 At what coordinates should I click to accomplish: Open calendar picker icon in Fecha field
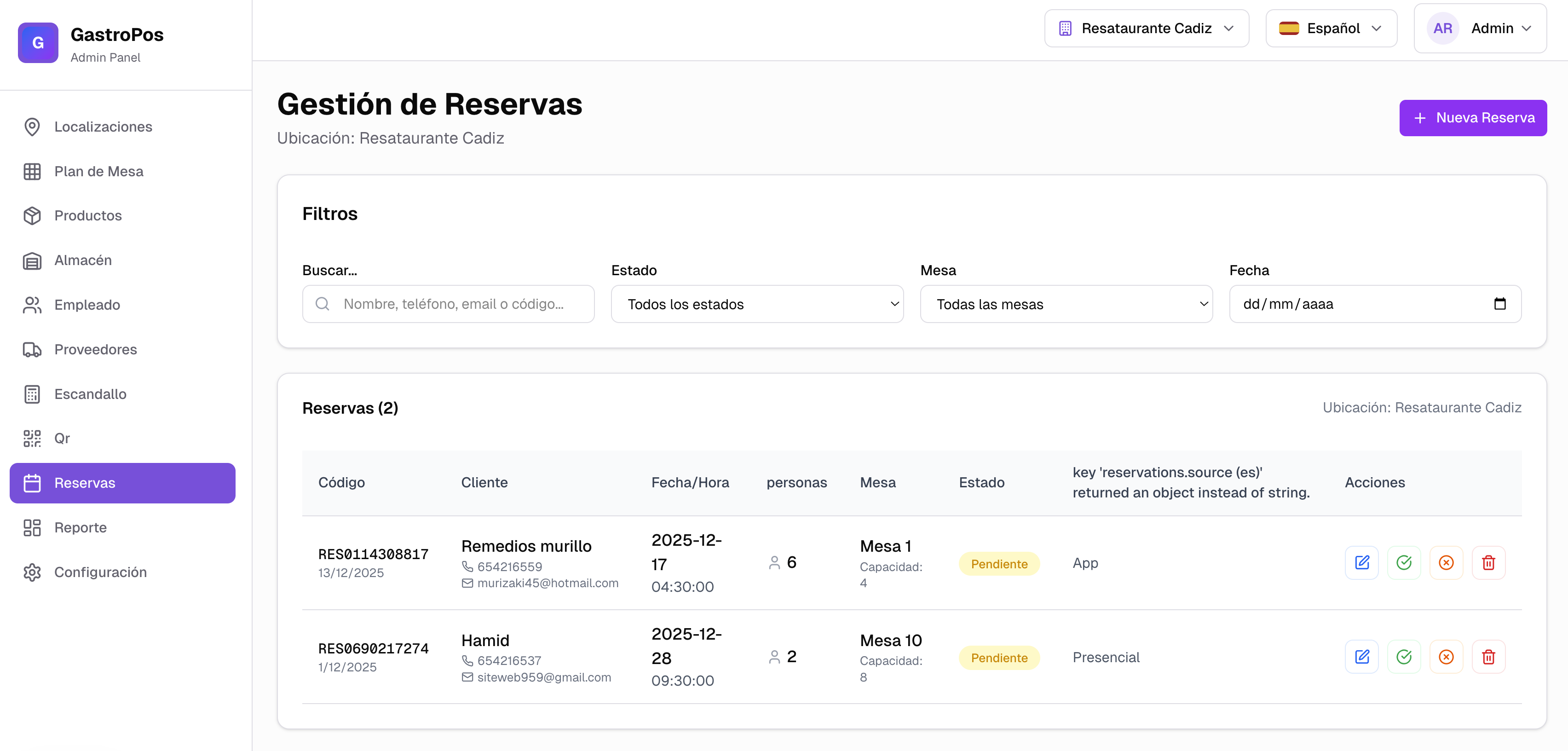1499,304
